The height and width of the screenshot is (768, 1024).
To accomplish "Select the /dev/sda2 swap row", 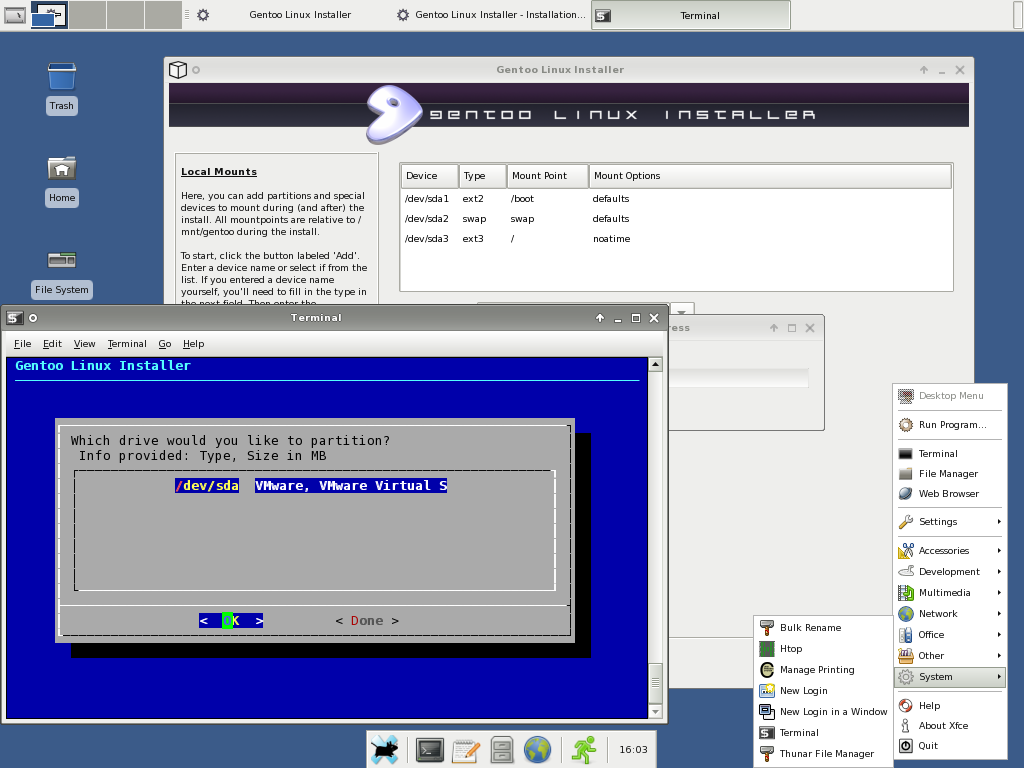I will [x=676, y=219].
